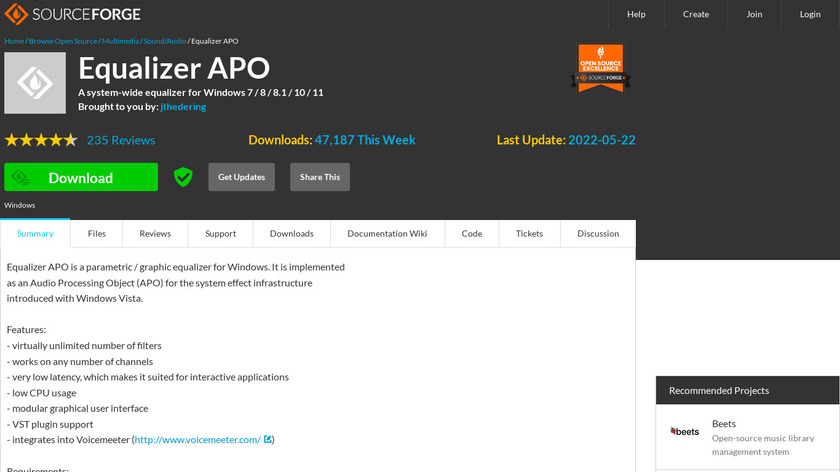Viewport: 840px width, 472px height.
Task: Click the green security shield icon
Action: tap(183, 177)
